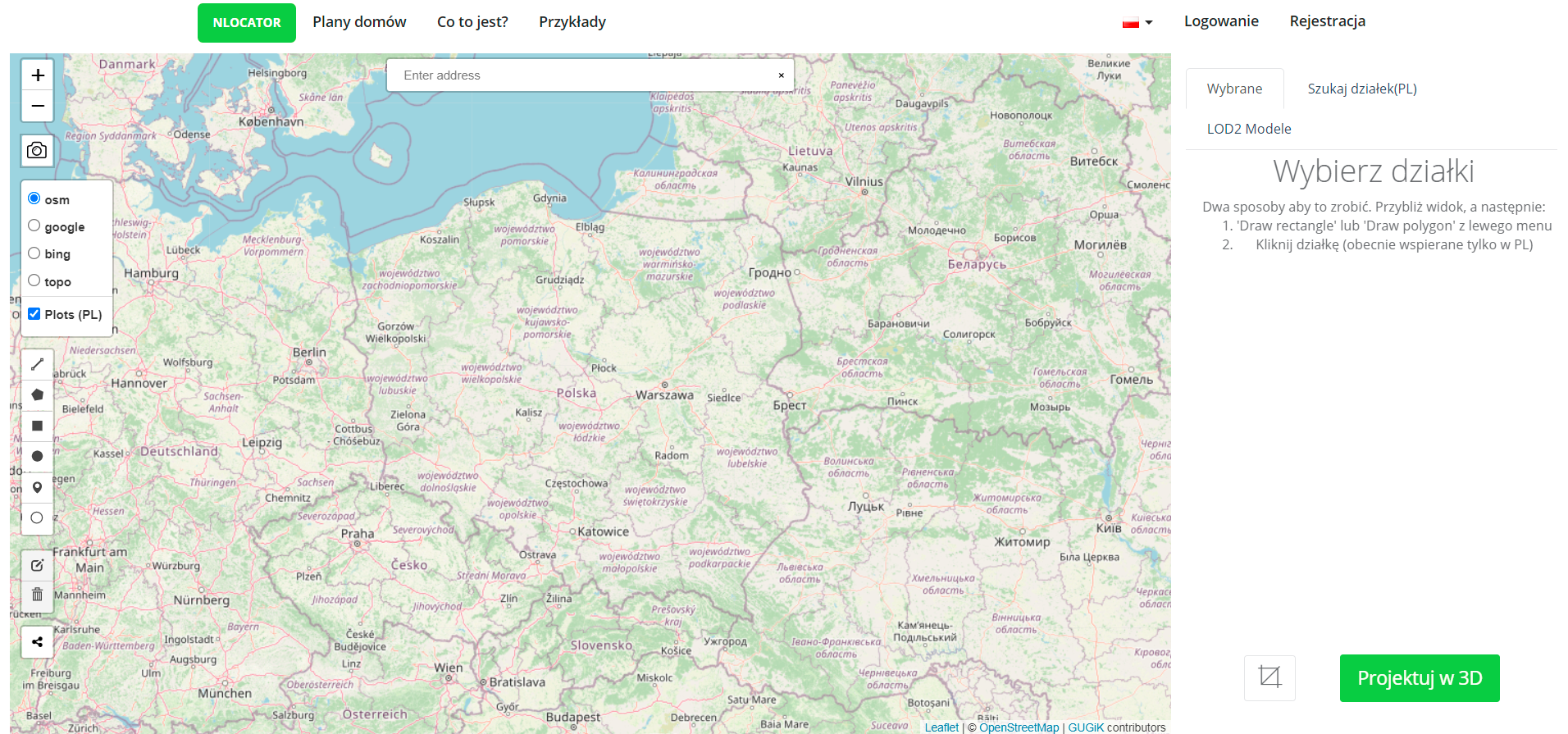1568x734 pixels.
Task: Select the google map layer radio
Action: [34, 226]
